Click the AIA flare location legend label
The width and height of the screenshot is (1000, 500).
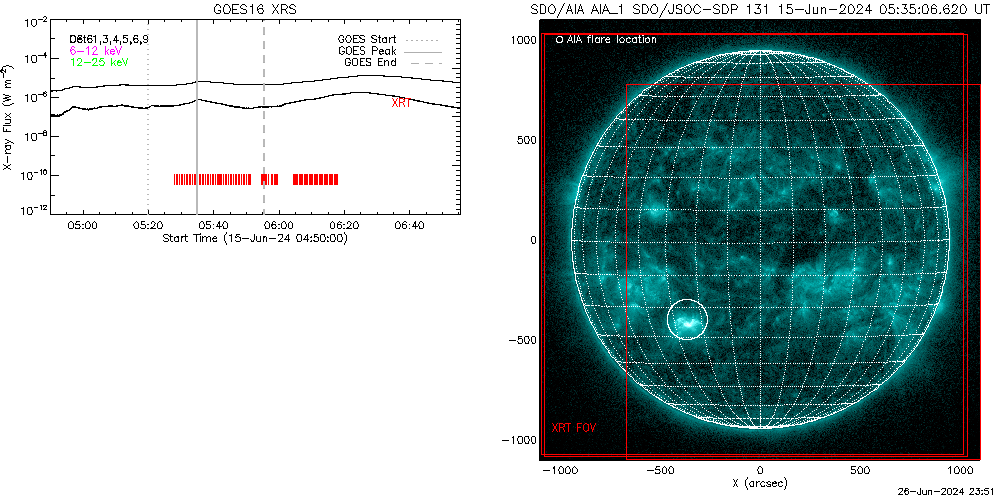click(606, 40)
